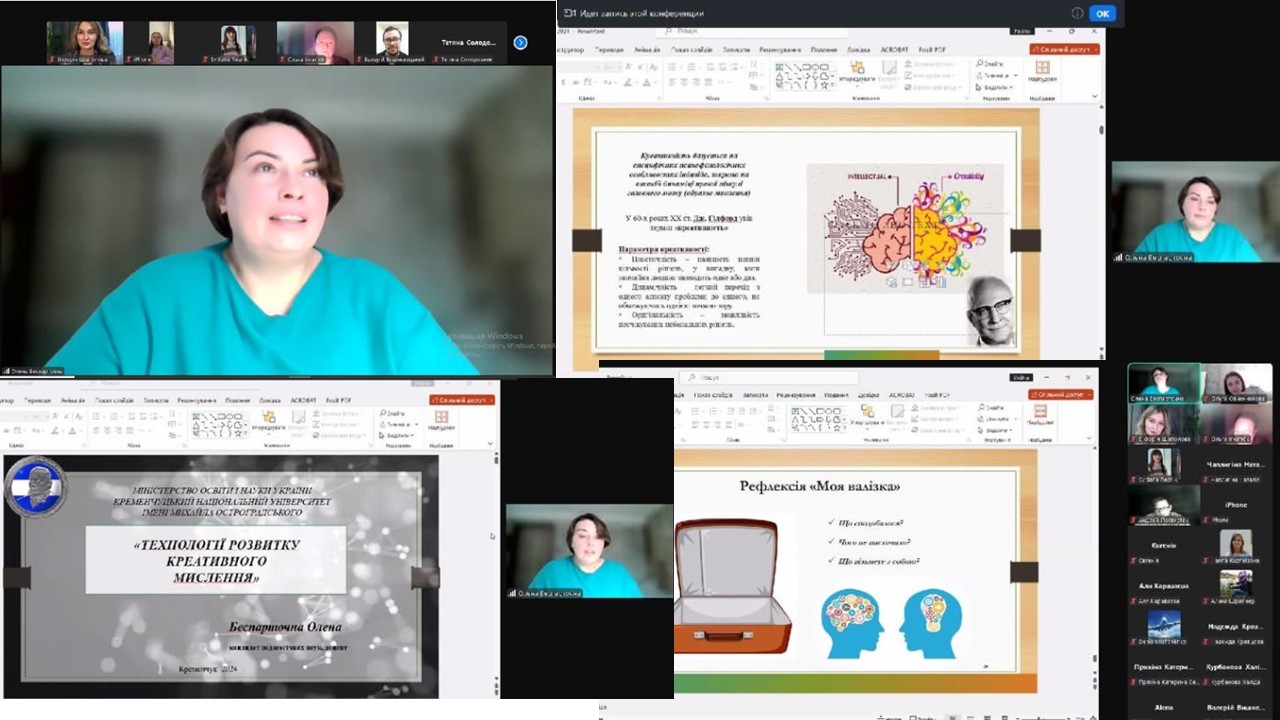
Task: Open Foxit PDF tab in the Рефлексія PowerPoint window
Action: point(937,395)
